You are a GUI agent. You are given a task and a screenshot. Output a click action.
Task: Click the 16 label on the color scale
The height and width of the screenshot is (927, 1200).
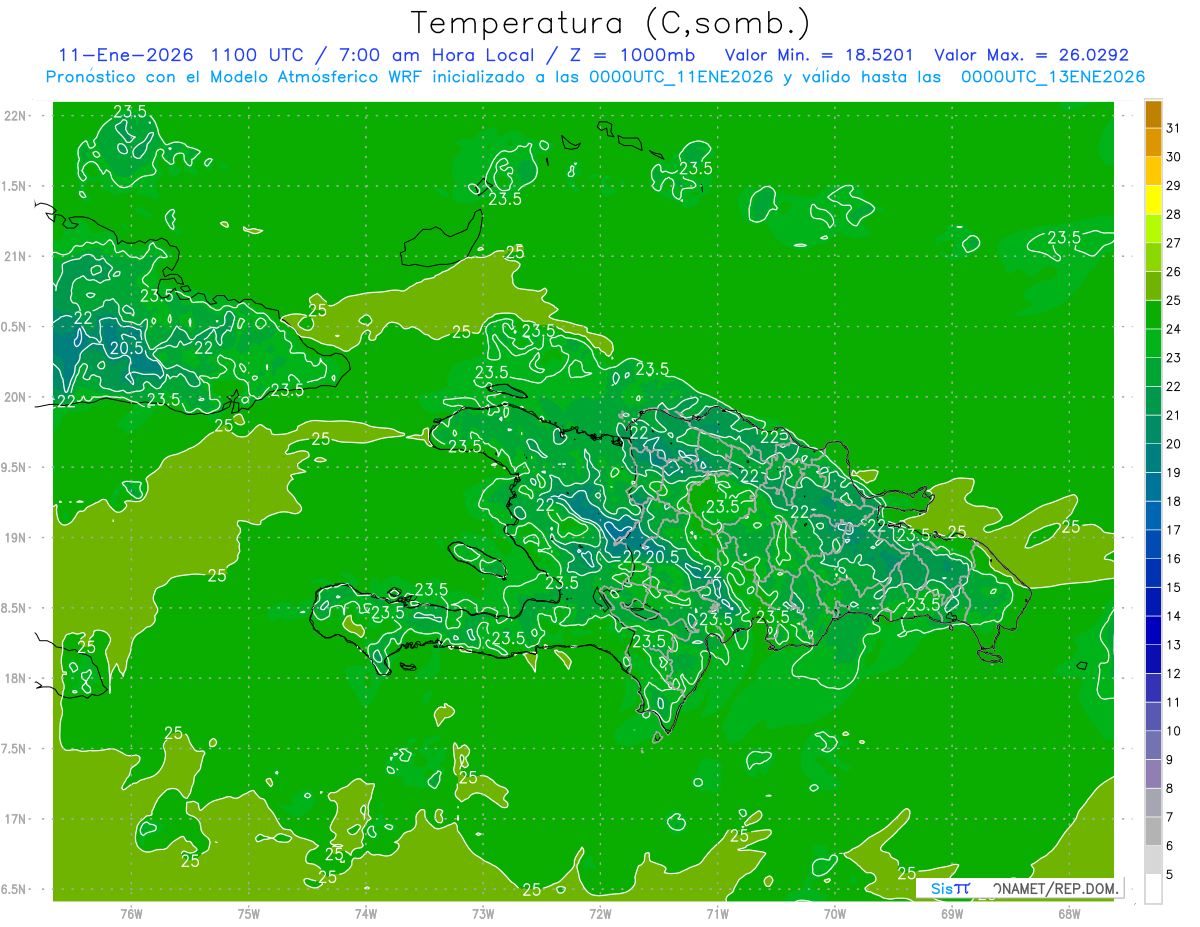click(1174, 559)
